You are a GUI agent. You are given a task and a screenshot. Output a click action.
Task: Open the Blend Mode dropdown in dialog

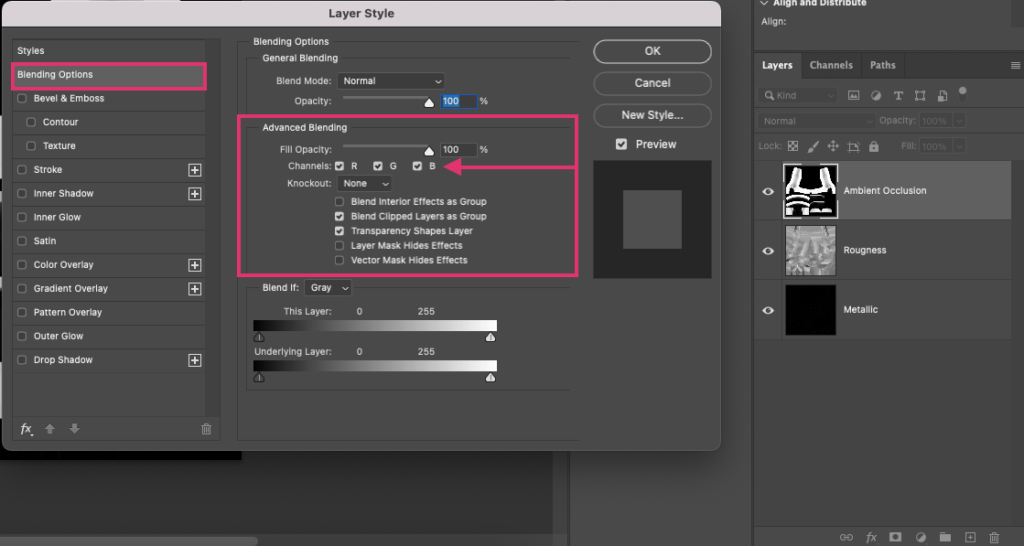click(391, 81)
